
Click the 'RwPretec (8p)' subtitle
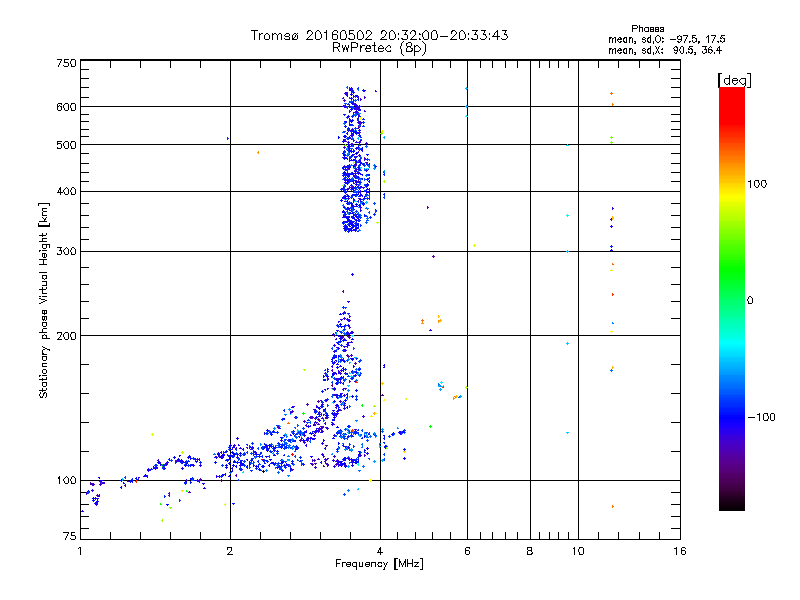(x=379, y=48)
